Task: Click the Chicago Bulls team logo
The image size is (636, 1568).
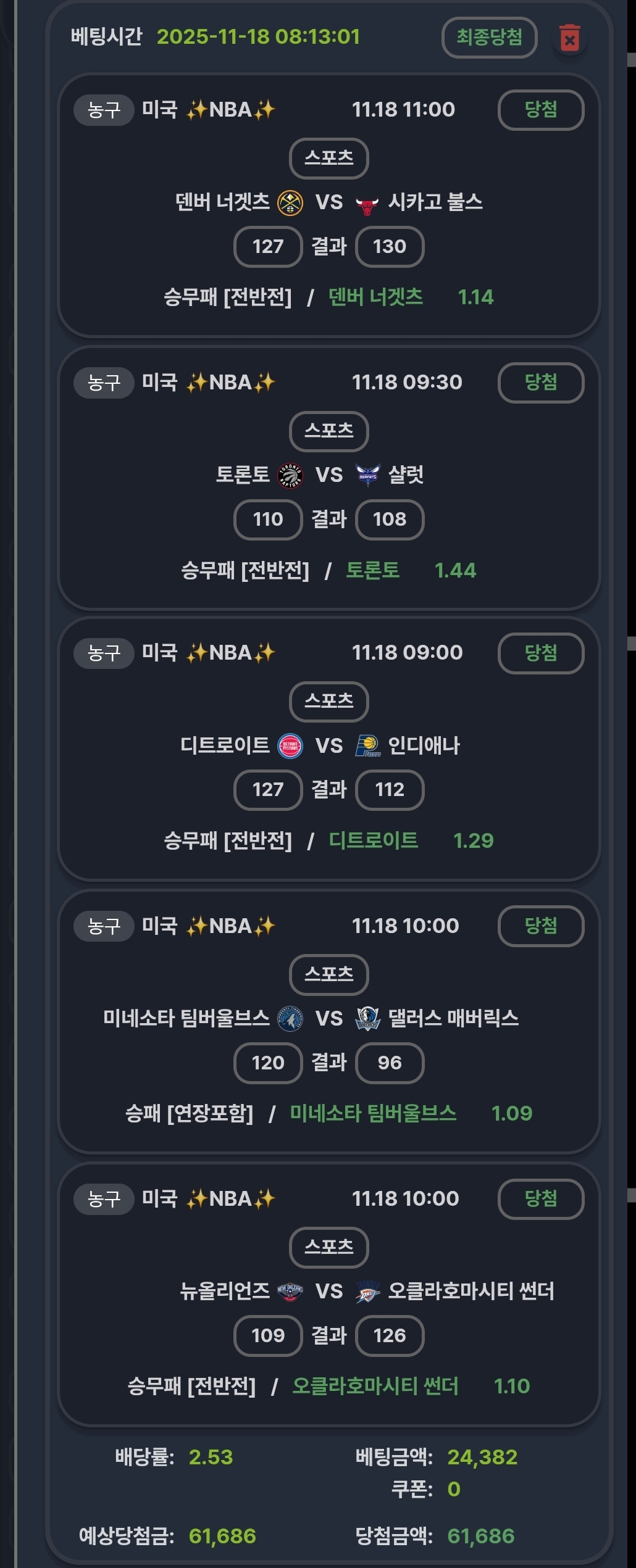Action: pyautogui.click(x=367, y=204)
